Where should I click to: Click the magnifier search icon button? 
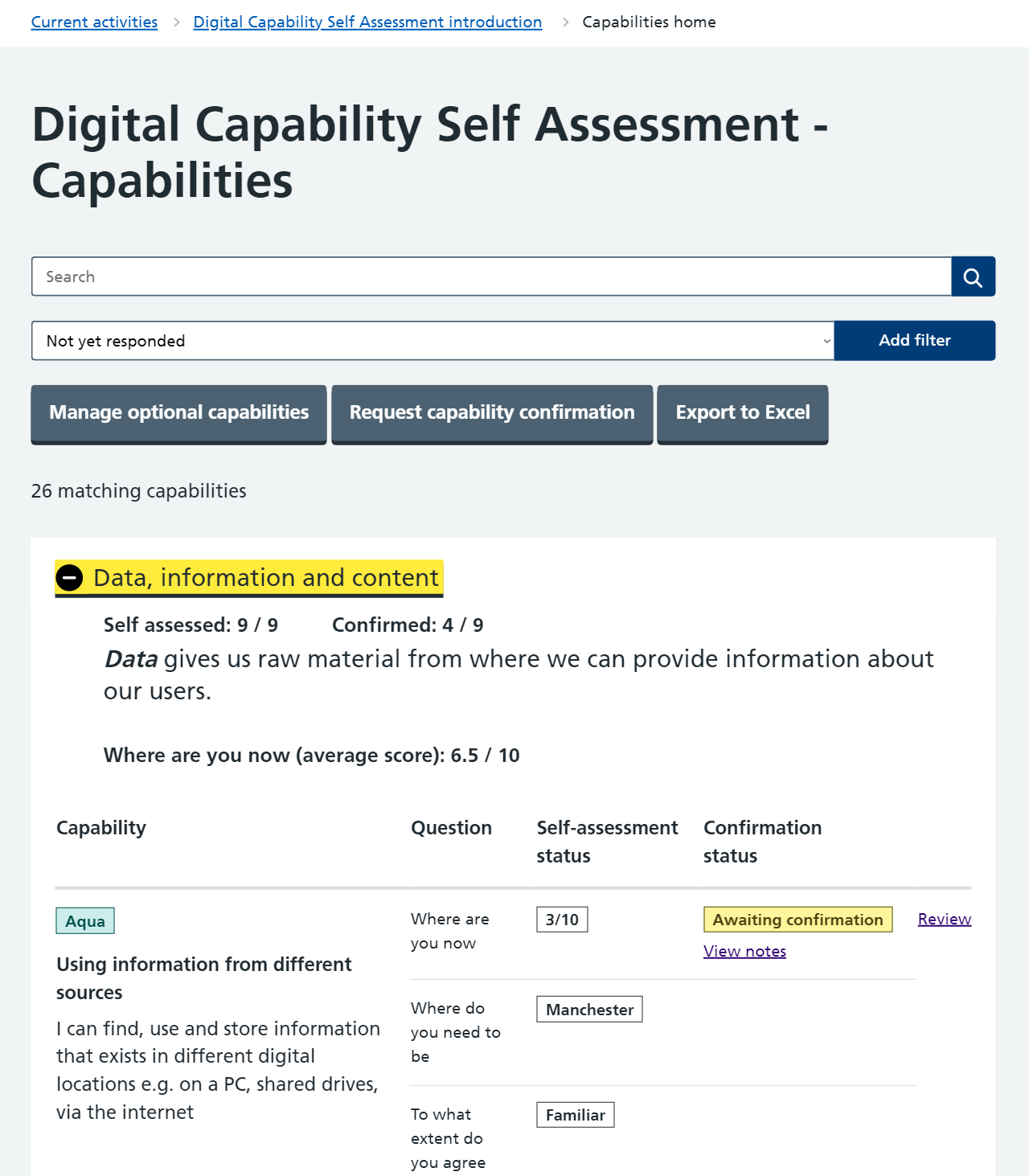click(973, 277)
